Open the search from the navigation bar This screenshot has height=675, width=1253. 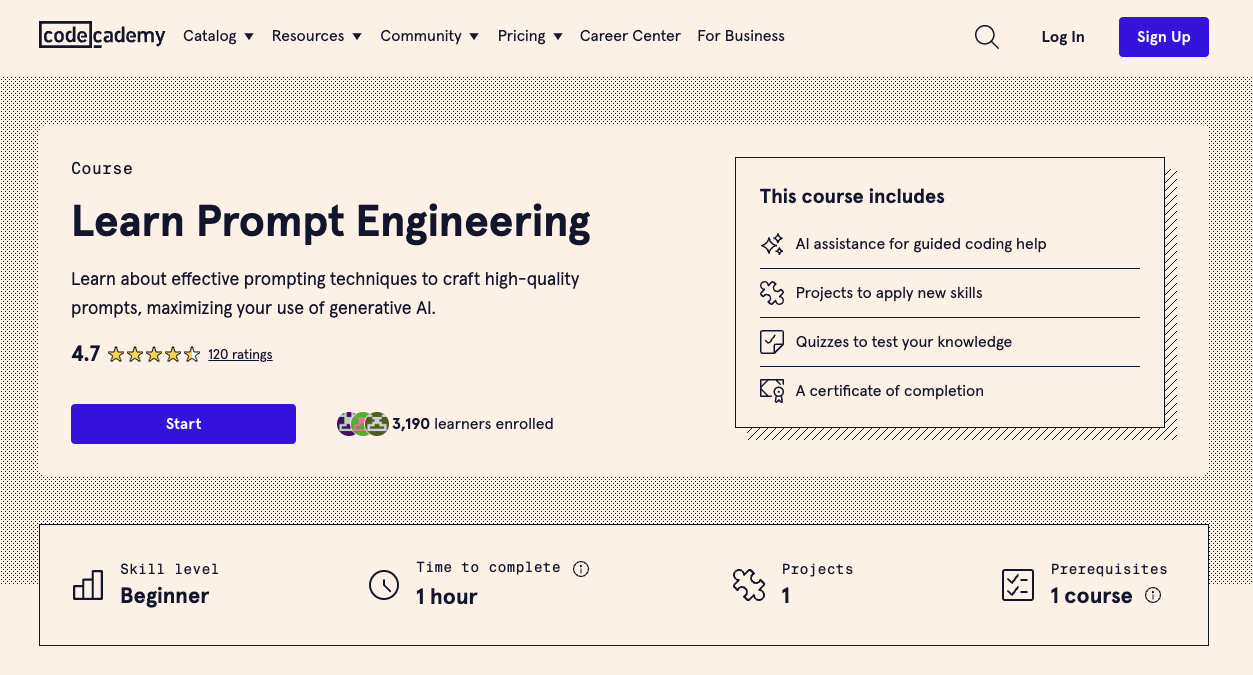pyautogui.click(x=986, y=36)
